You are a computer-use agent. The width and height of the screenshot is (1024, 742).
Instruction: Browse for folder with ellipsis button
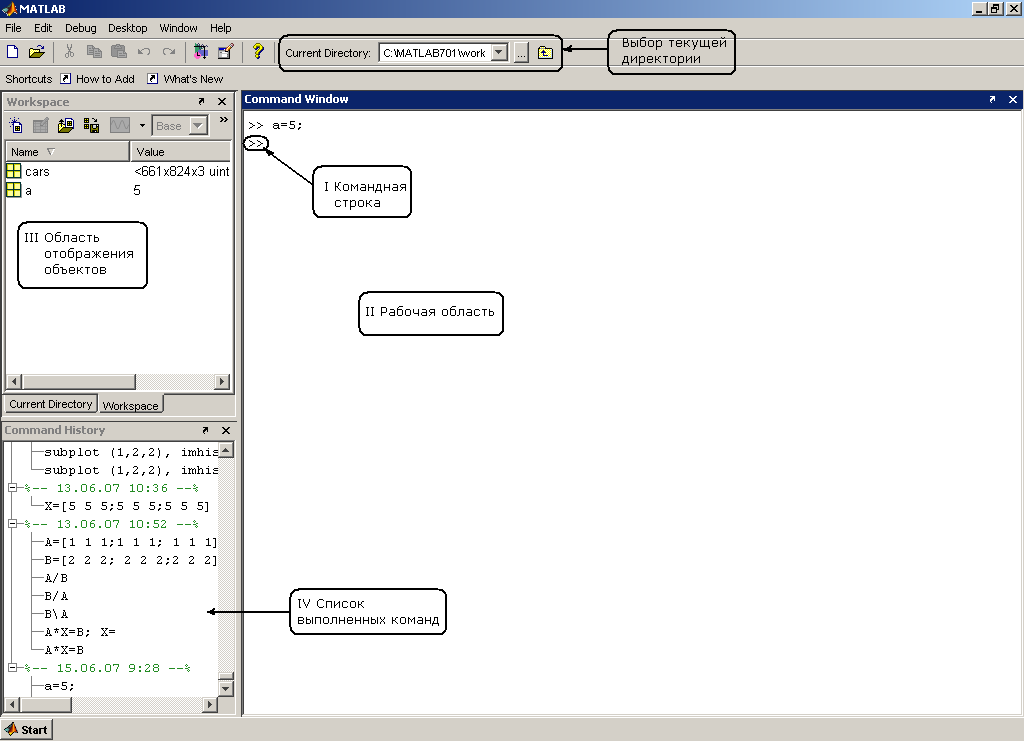[x=521, y=53]
